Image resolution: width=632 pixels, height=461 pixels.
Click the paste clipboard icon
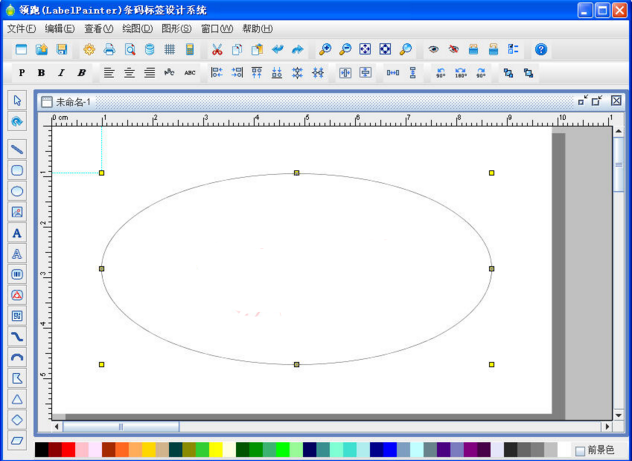click(257, 50)
